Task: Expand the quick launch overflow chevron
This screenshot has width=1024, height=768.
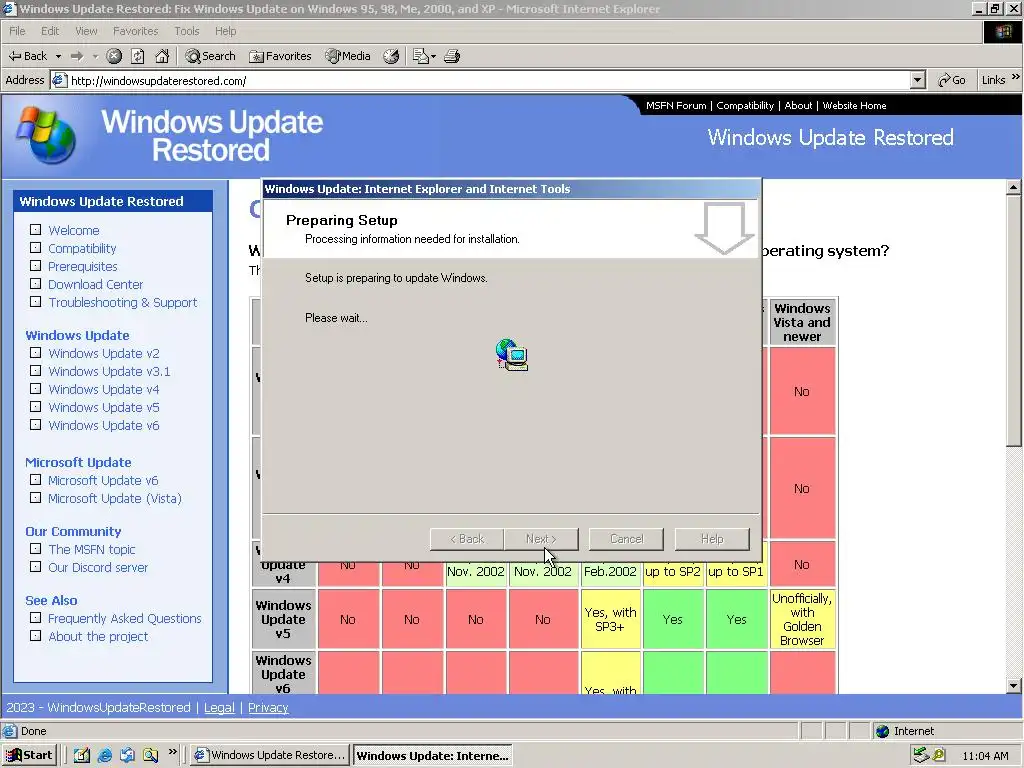Action: [172, 752]
